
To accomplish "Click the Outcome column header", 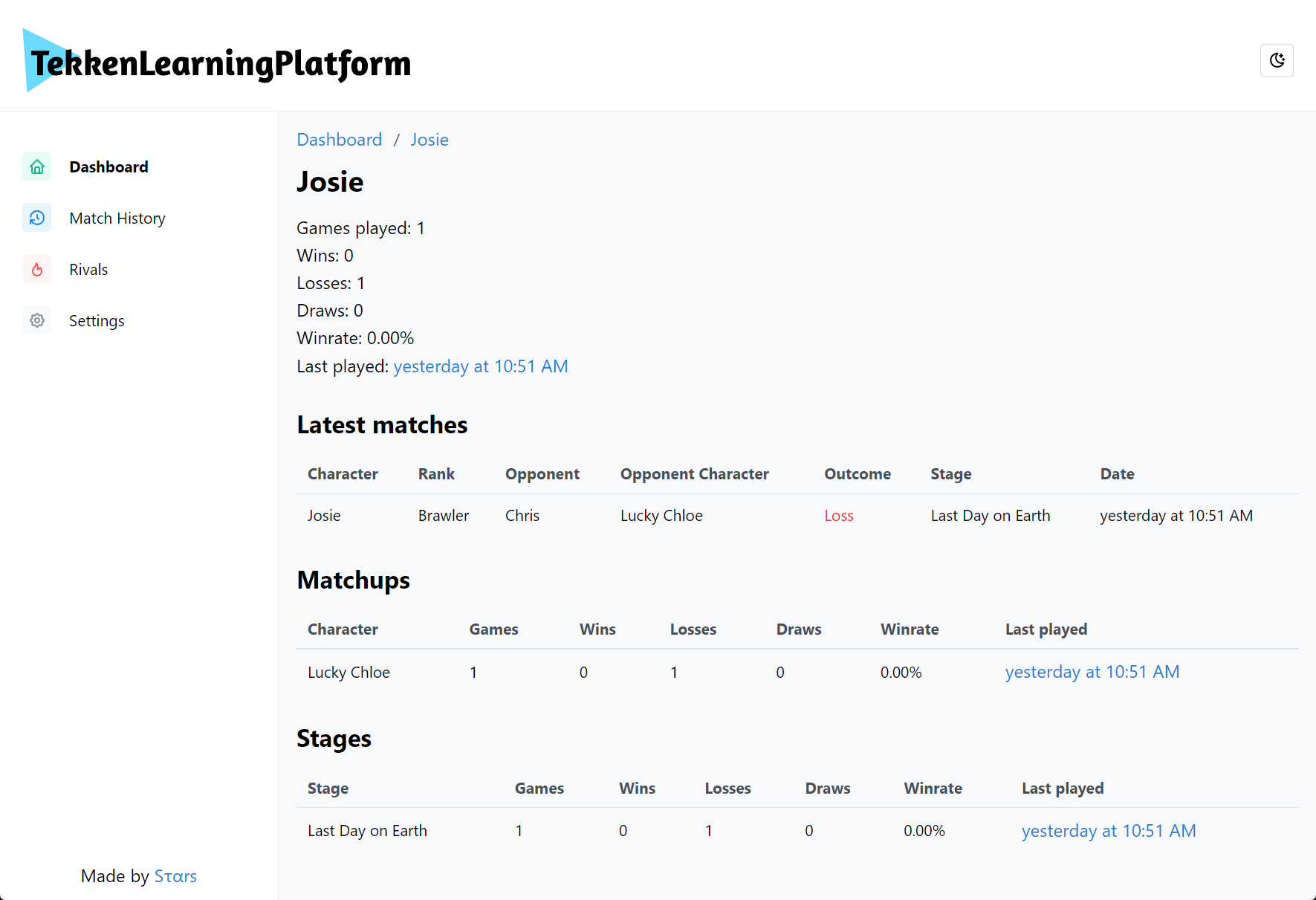I will [x=858, y=474].
